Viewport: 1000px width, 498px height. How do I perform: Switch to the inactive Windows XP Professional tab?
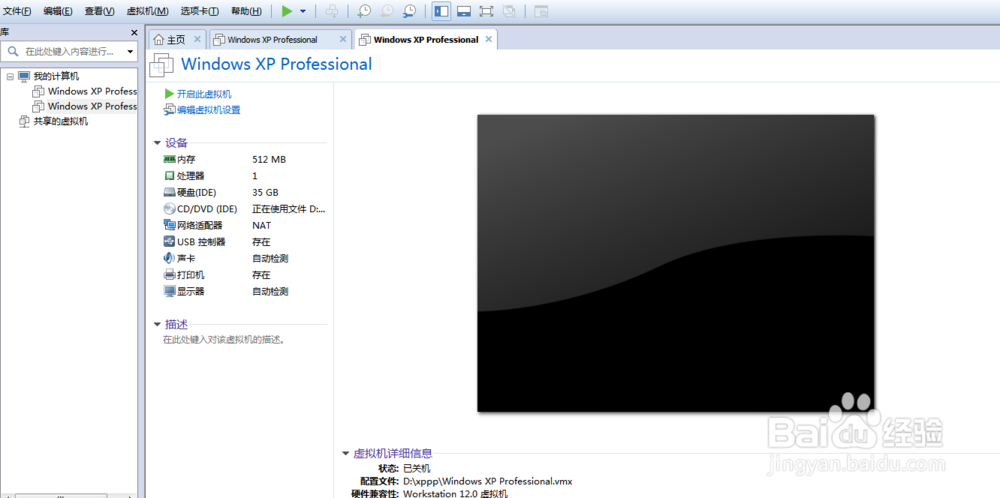272,40
